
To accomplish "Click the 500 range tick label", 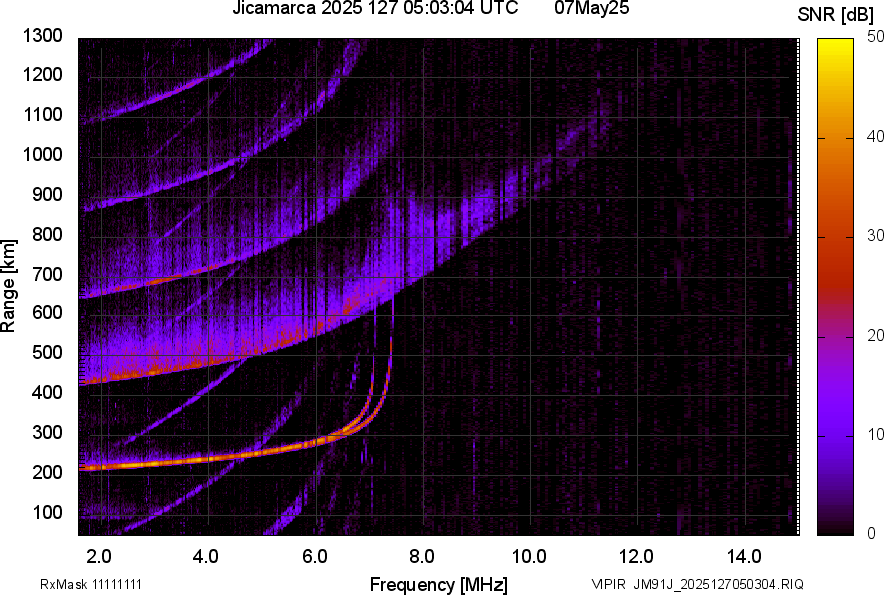I will (47, 352).
